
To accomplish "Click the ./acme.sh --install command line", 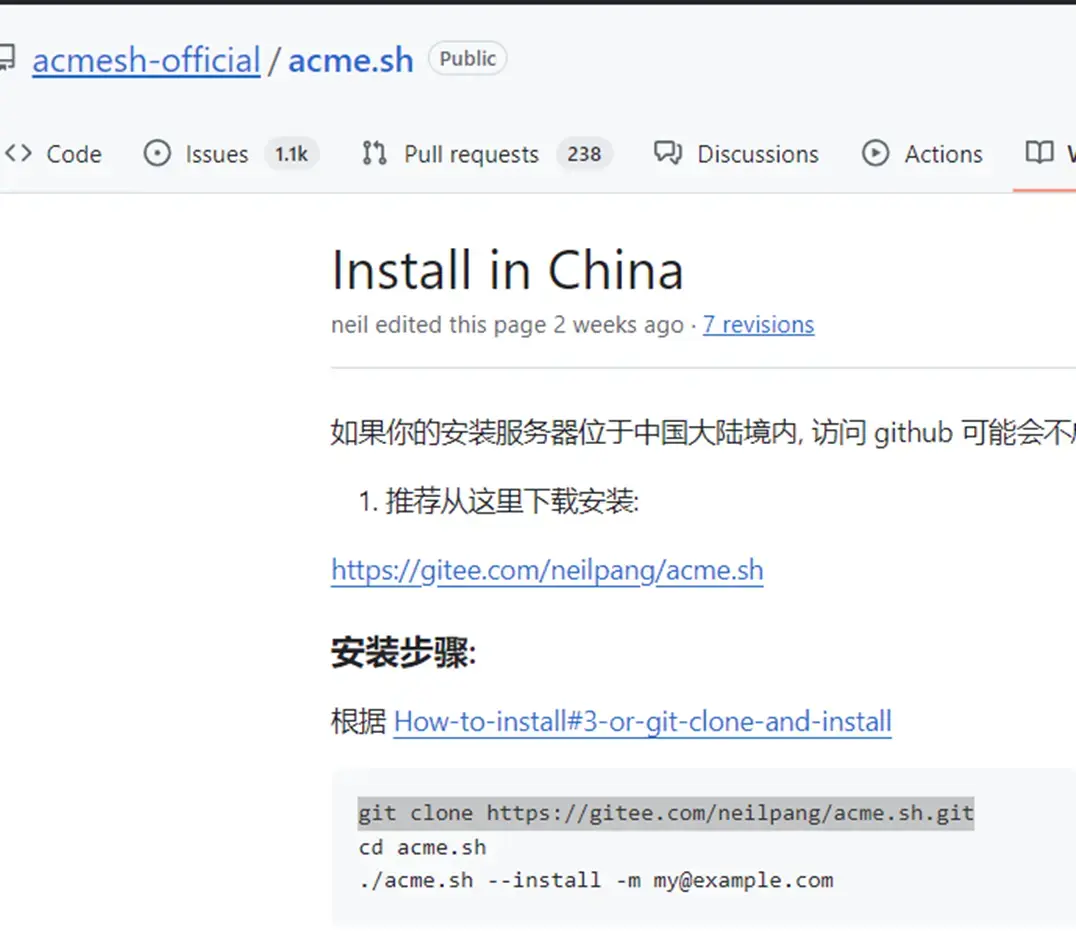I will 595,880.
